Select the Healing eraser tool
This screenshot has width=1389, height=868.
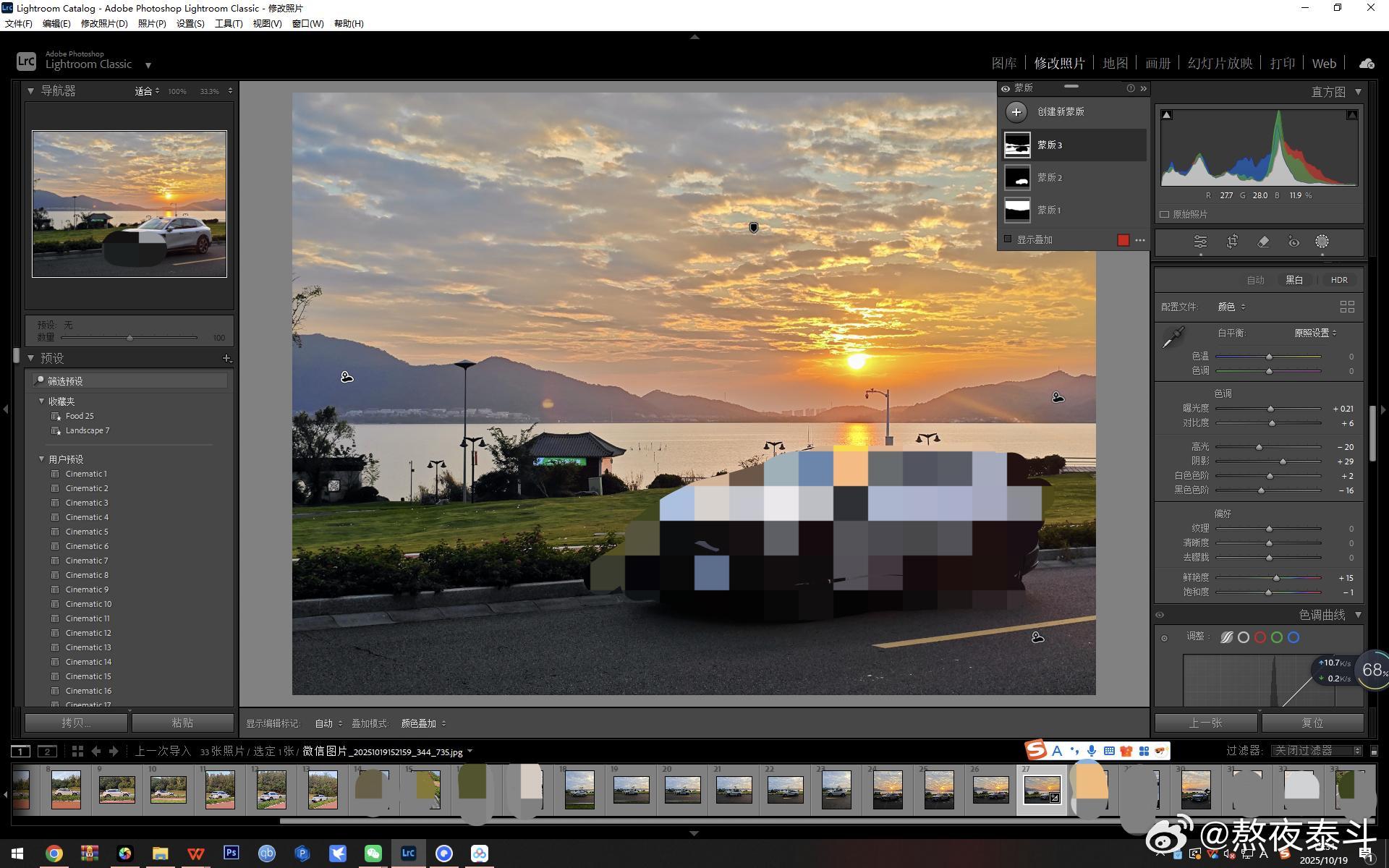click(1263, 242)
